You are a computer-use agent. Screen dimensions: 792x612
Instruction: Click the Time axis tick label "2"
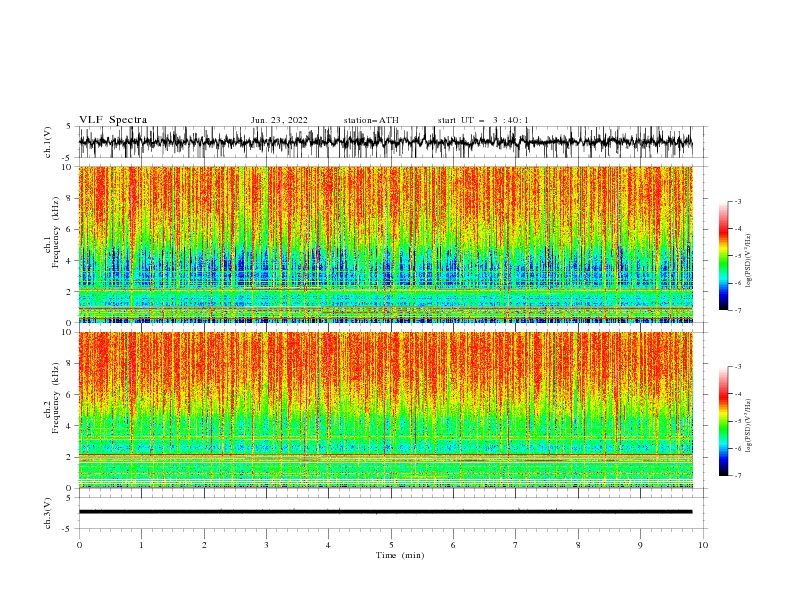(204, 545)
